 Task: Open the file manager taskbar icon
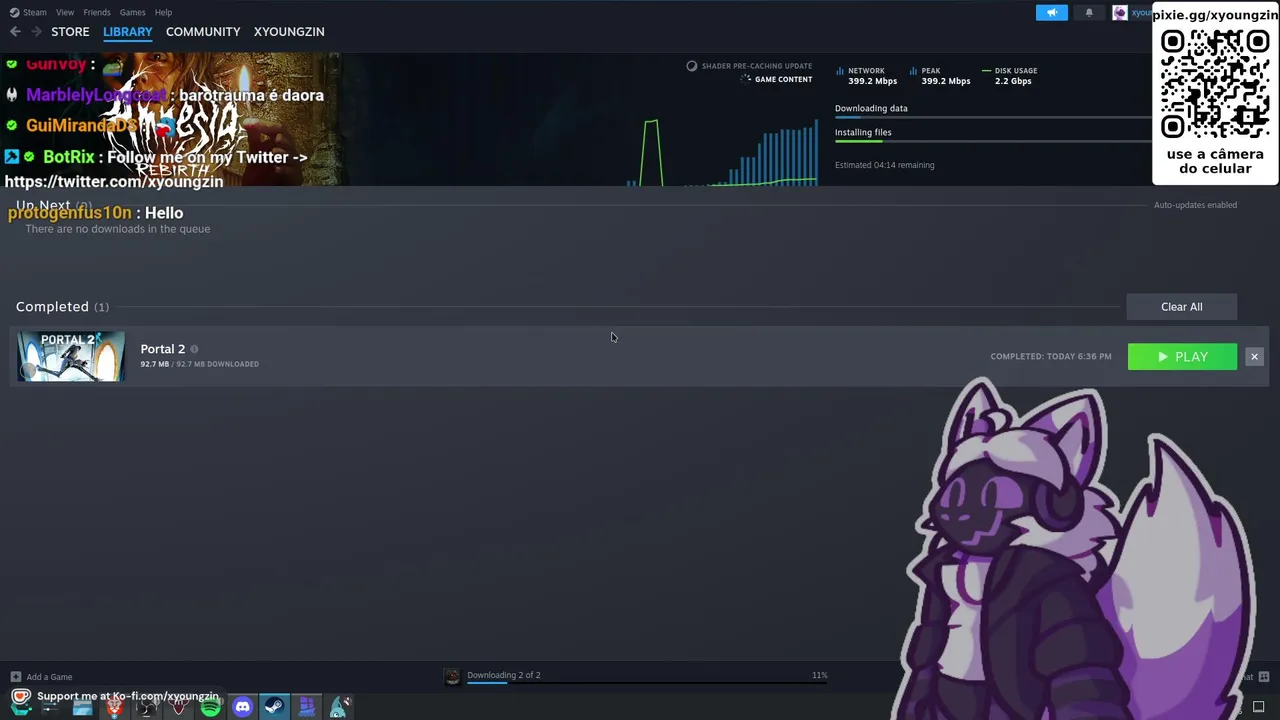click(82, 707)
